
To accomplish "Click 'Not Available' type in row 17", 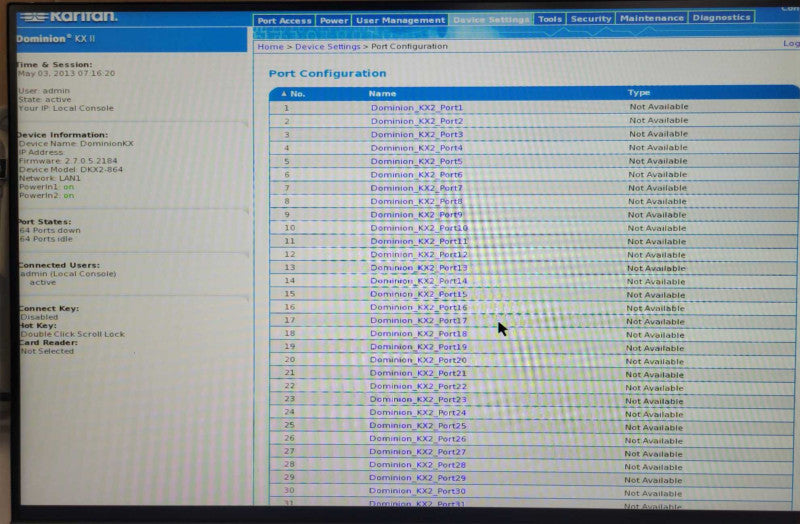I will [656, 321].
